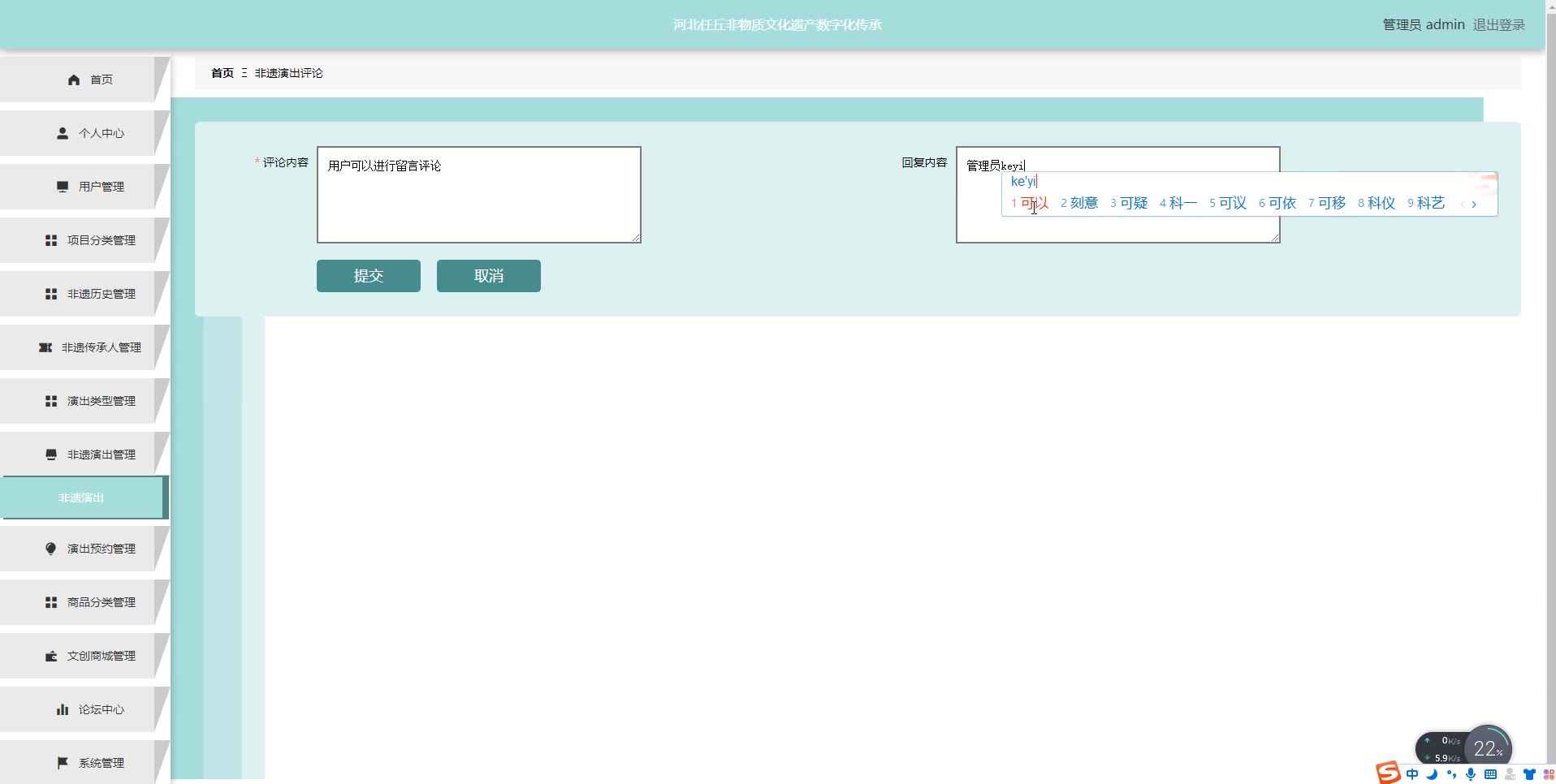
Task: Click the grid icon beside 商品分类管理
Action: 51,602
